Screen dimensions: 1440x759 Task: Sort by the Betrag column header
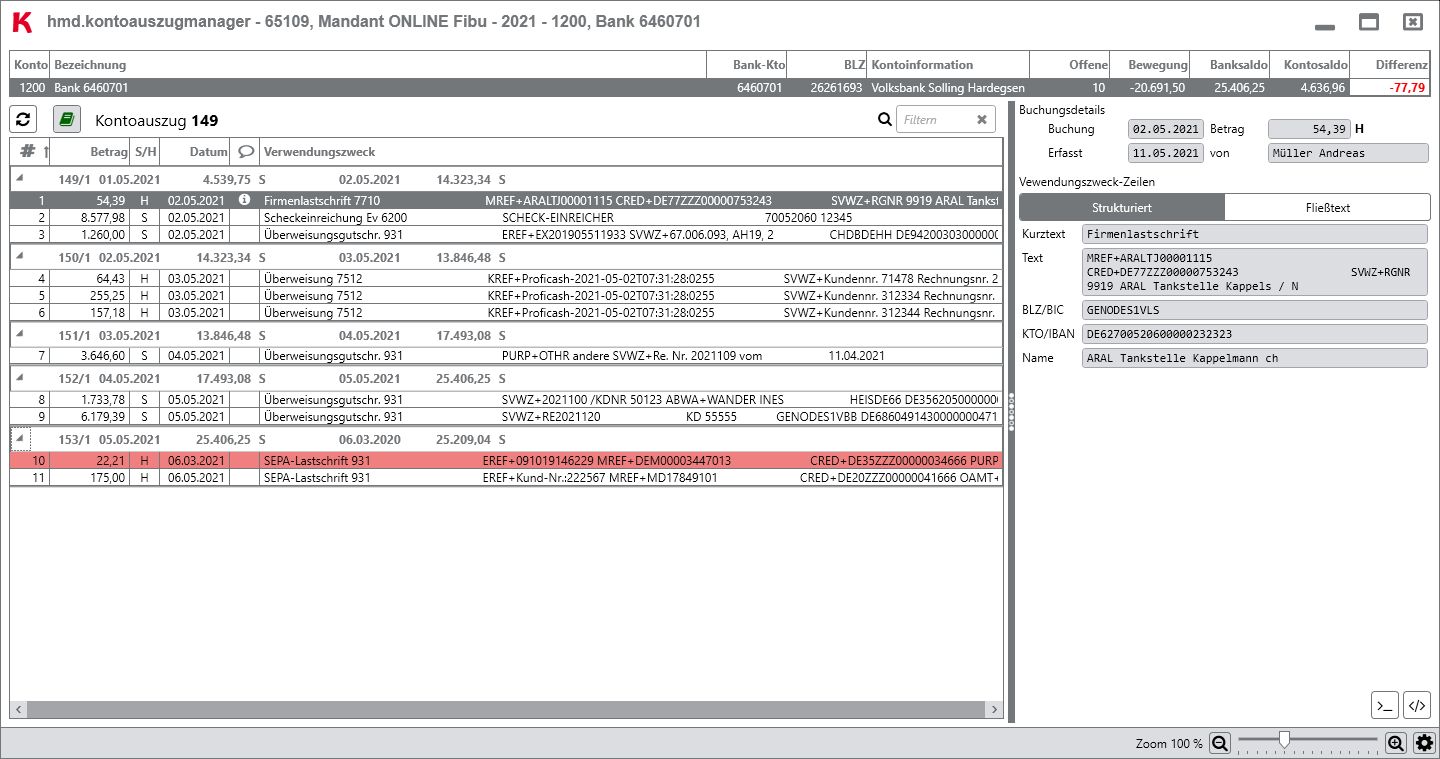109,152
